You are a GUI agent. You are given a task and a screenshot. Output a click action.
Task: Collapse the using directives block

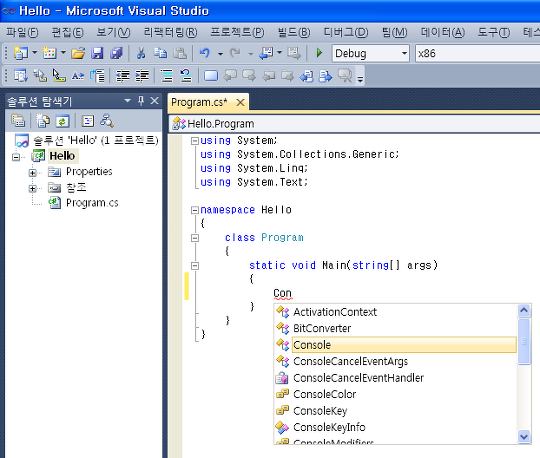[x=195, y=140]
